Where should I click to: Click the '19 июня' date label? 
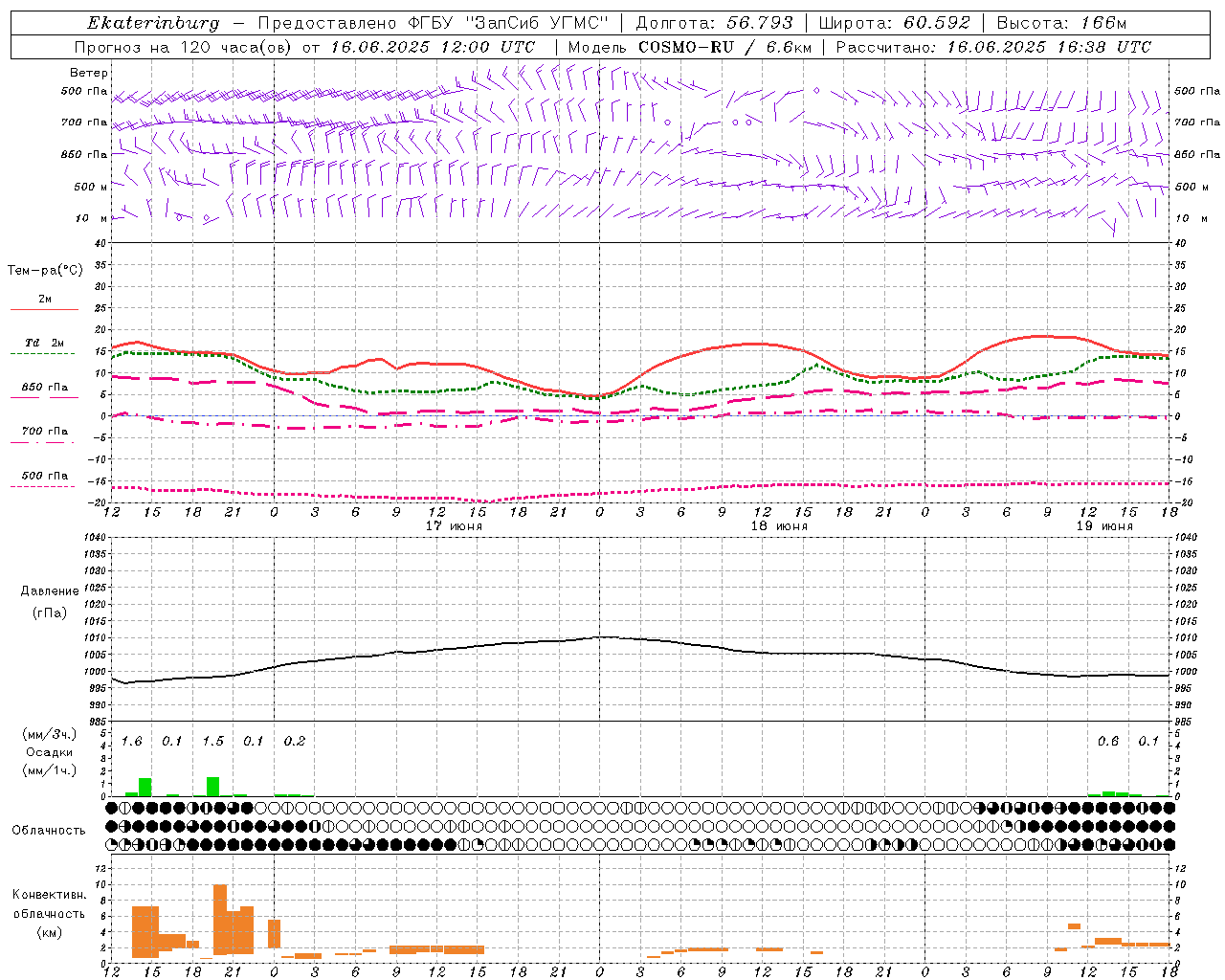(1104, 526)
